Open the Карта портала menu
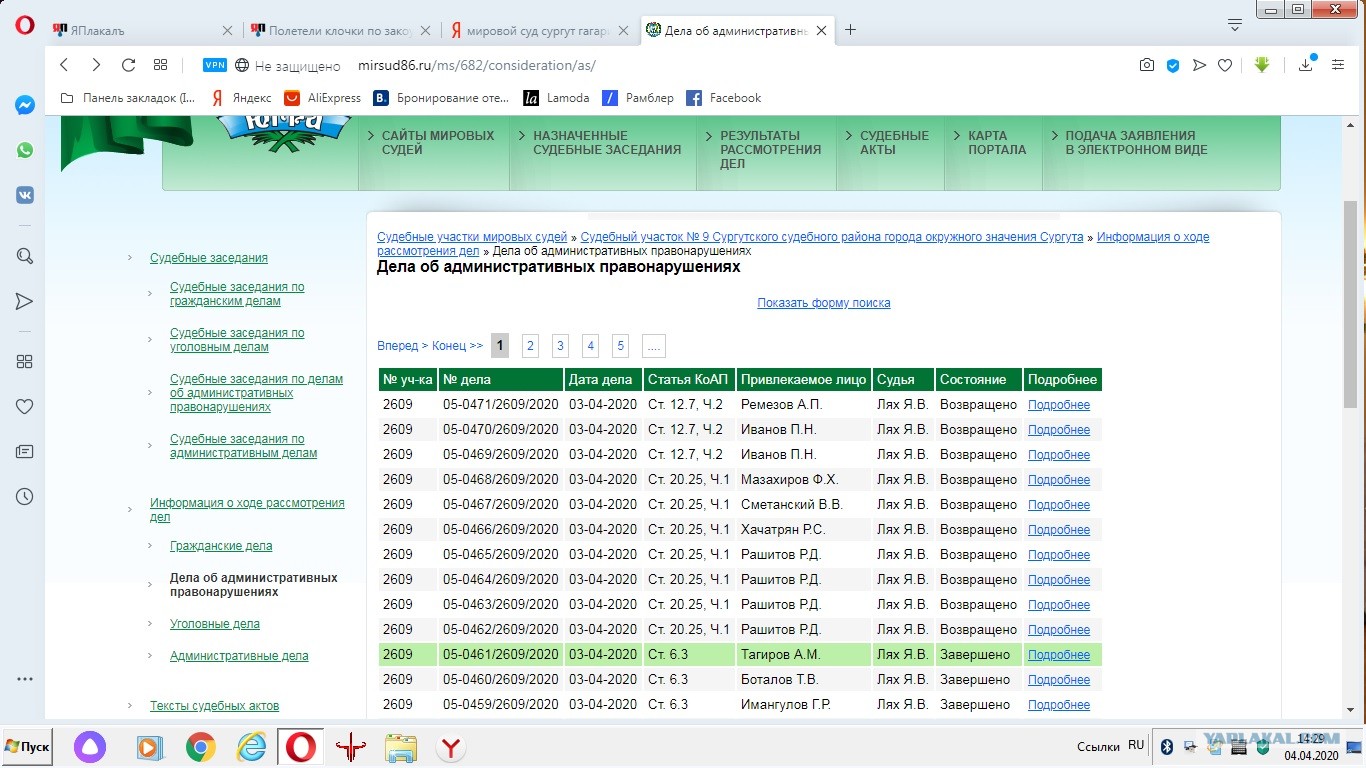Image resolution: width=1366 pixels, height=768 pixels. click(x=995, y=143)
